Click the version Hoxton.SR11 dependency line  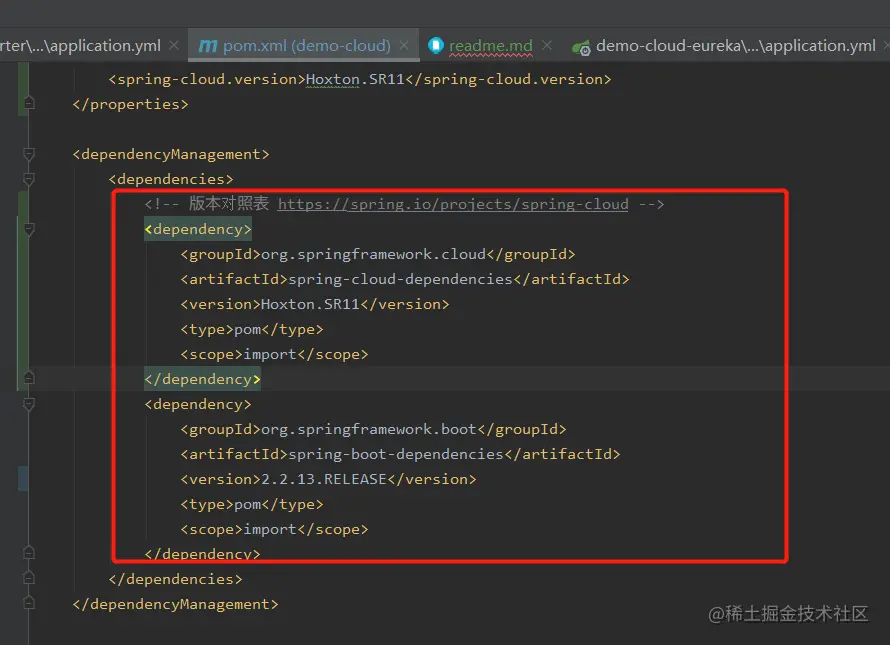[x=315, y=304]
